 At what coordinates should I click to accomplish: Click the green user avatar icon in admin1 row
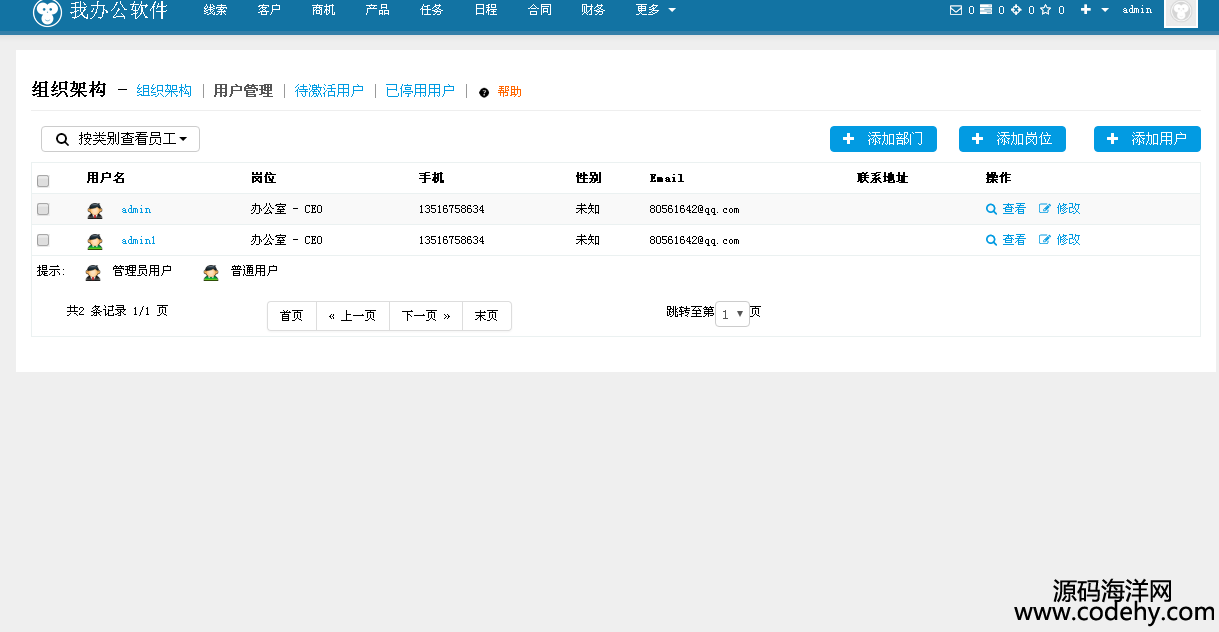(x=95, y=241)
